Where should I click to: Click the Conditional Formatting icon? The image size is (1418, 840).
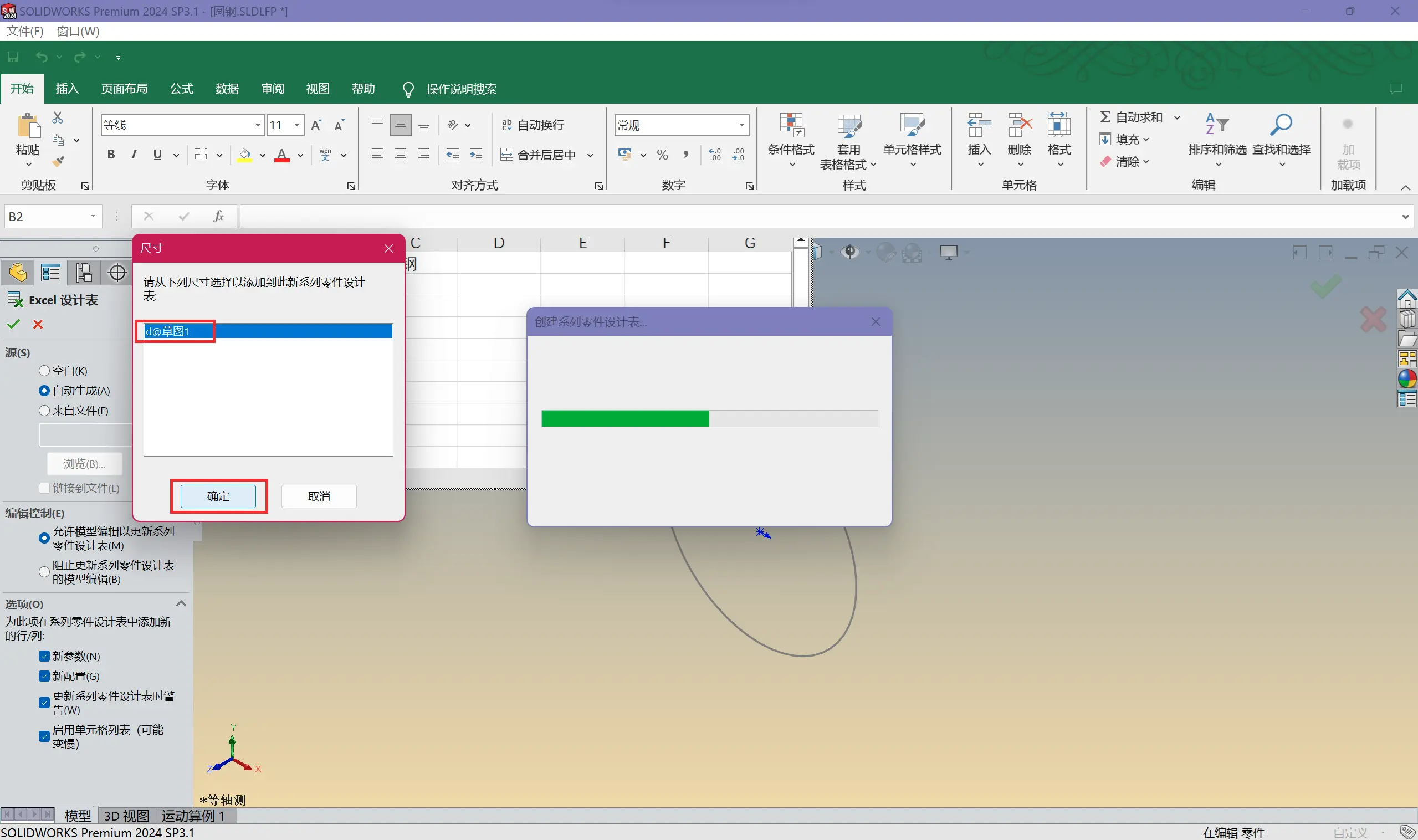tap(791, 139)
